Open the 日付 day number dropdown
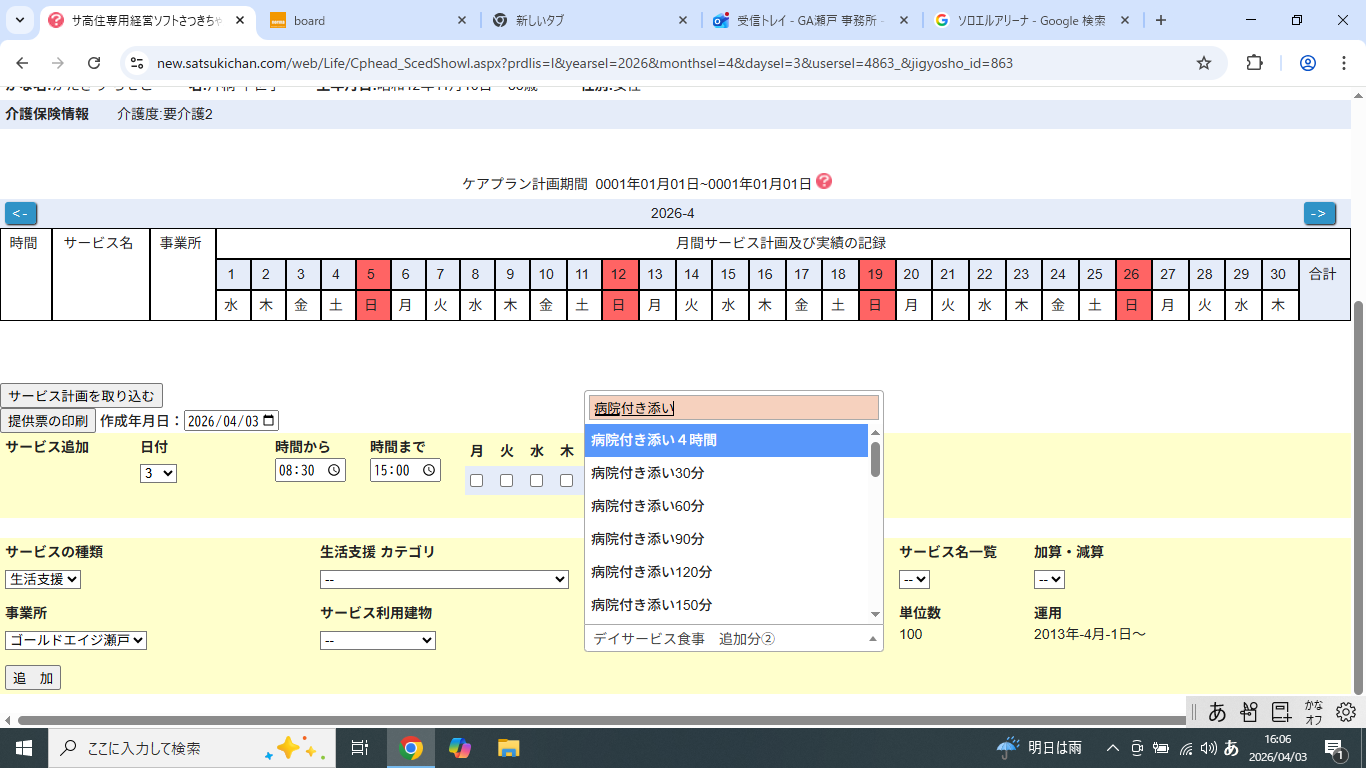This screenshot has height=768, width=1366. [x=158, y=473]
